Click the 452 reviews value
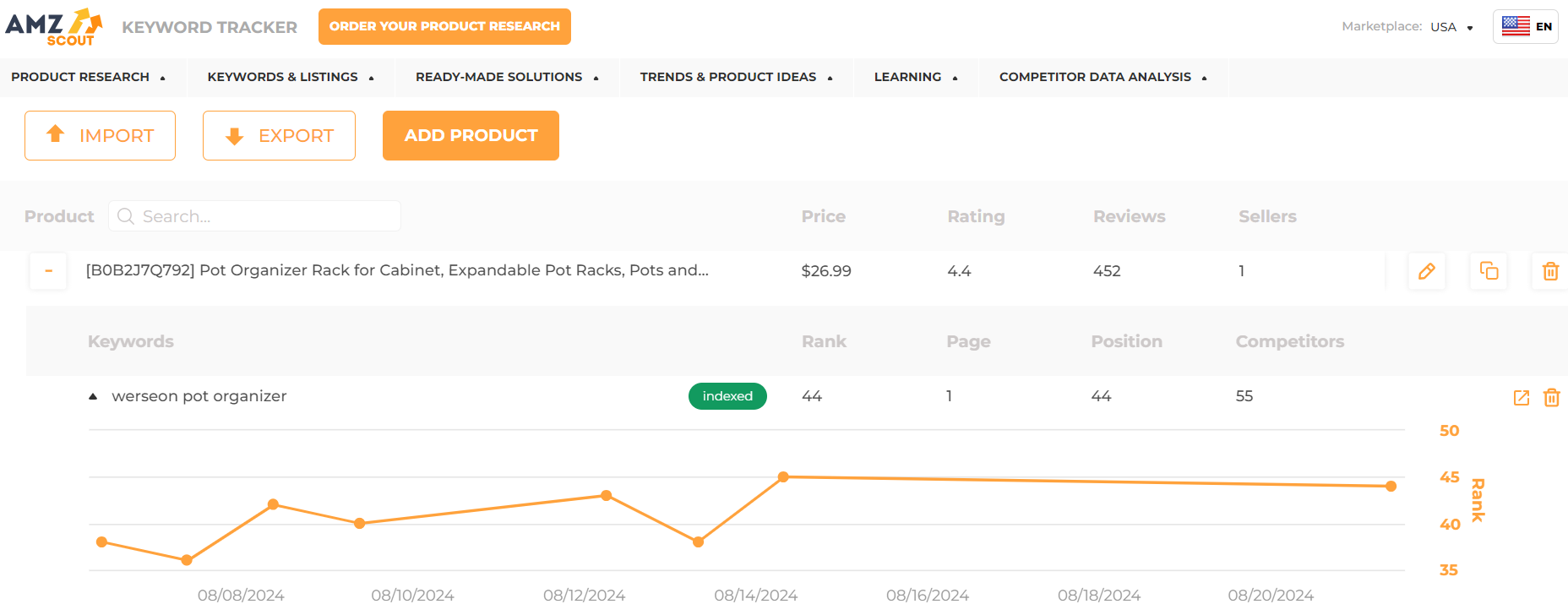Viewport: 1568px width, 615px height. tap(1107, 271)
